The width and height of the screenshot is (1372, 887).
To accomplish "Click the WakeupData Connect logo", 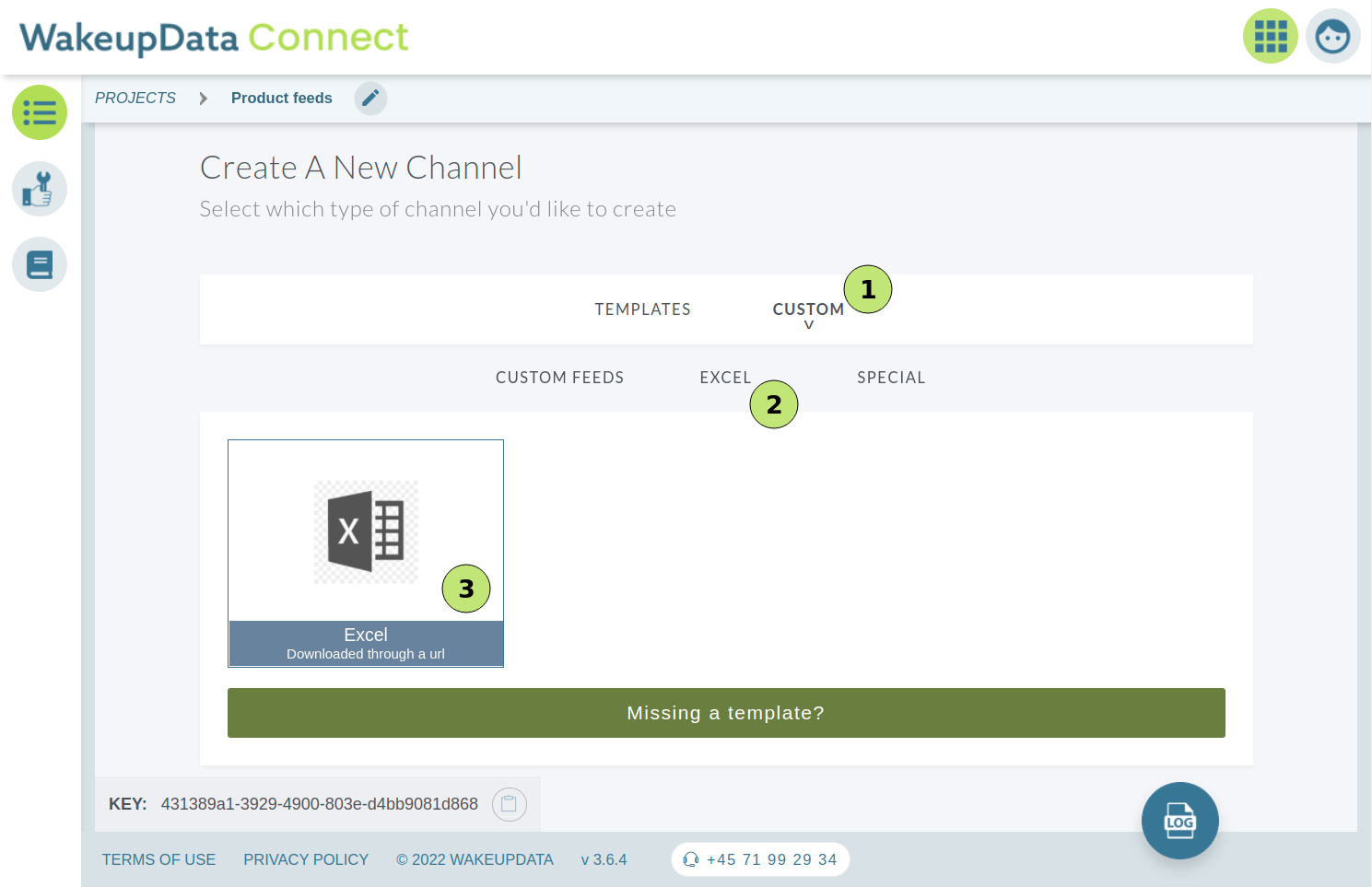I will tap(214, 38).
